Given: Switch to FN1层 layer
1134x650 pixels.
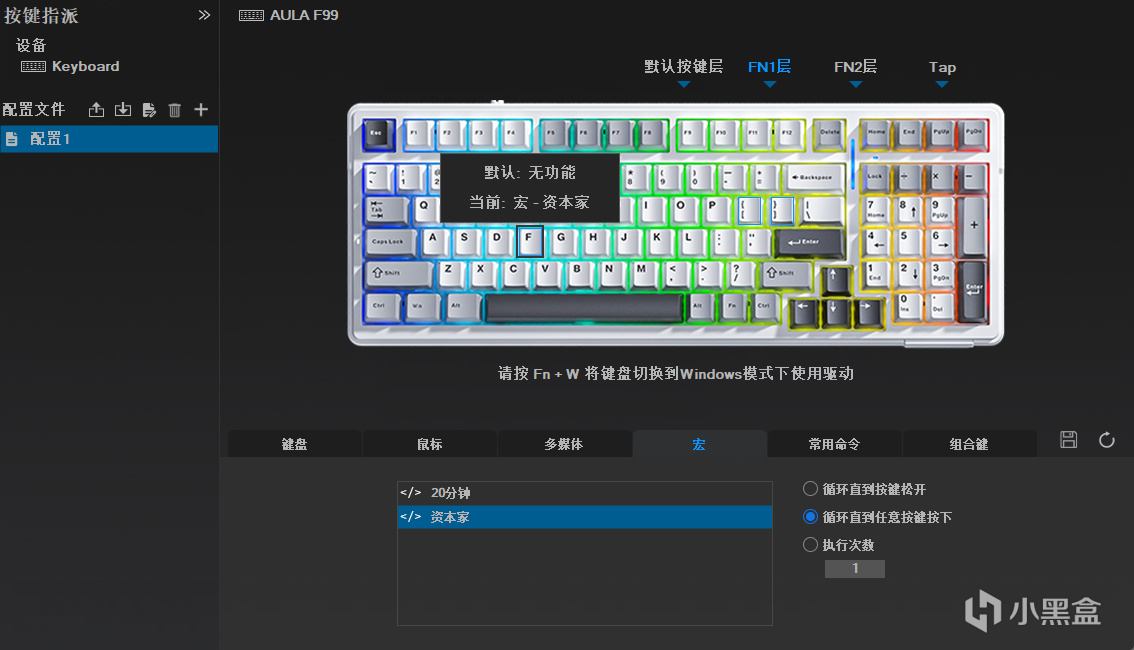Looking at the screenshot, I should pyautogui.click(x=770, y=67).
